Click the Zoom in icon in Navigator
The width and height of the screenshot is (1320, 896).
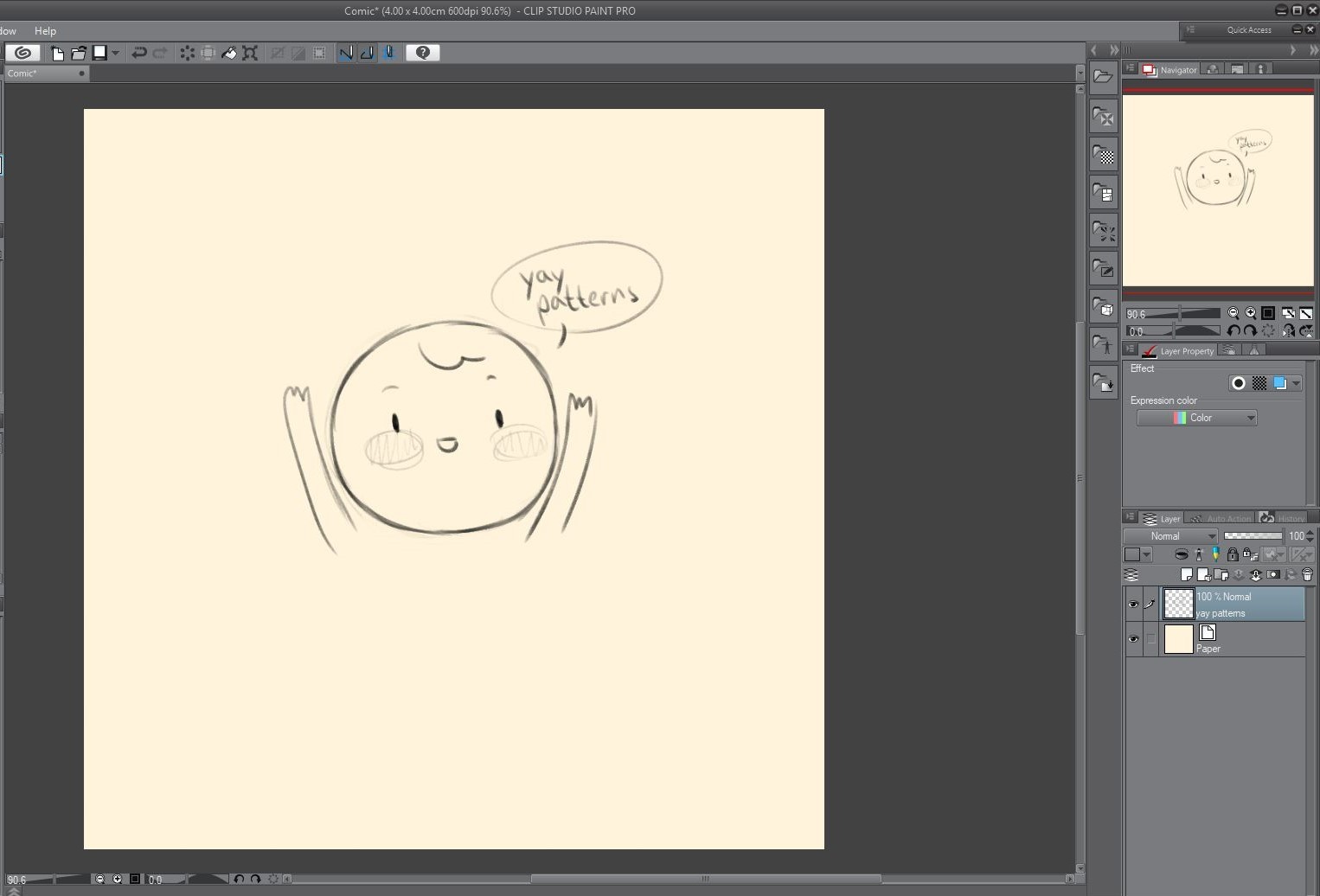click(1251, 314)
